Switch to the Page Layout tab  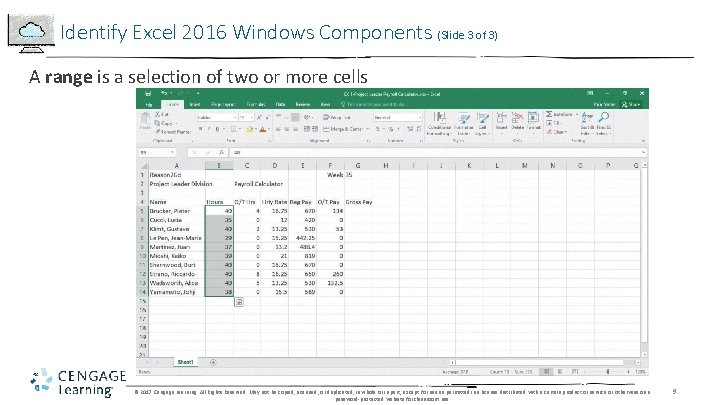223,105
